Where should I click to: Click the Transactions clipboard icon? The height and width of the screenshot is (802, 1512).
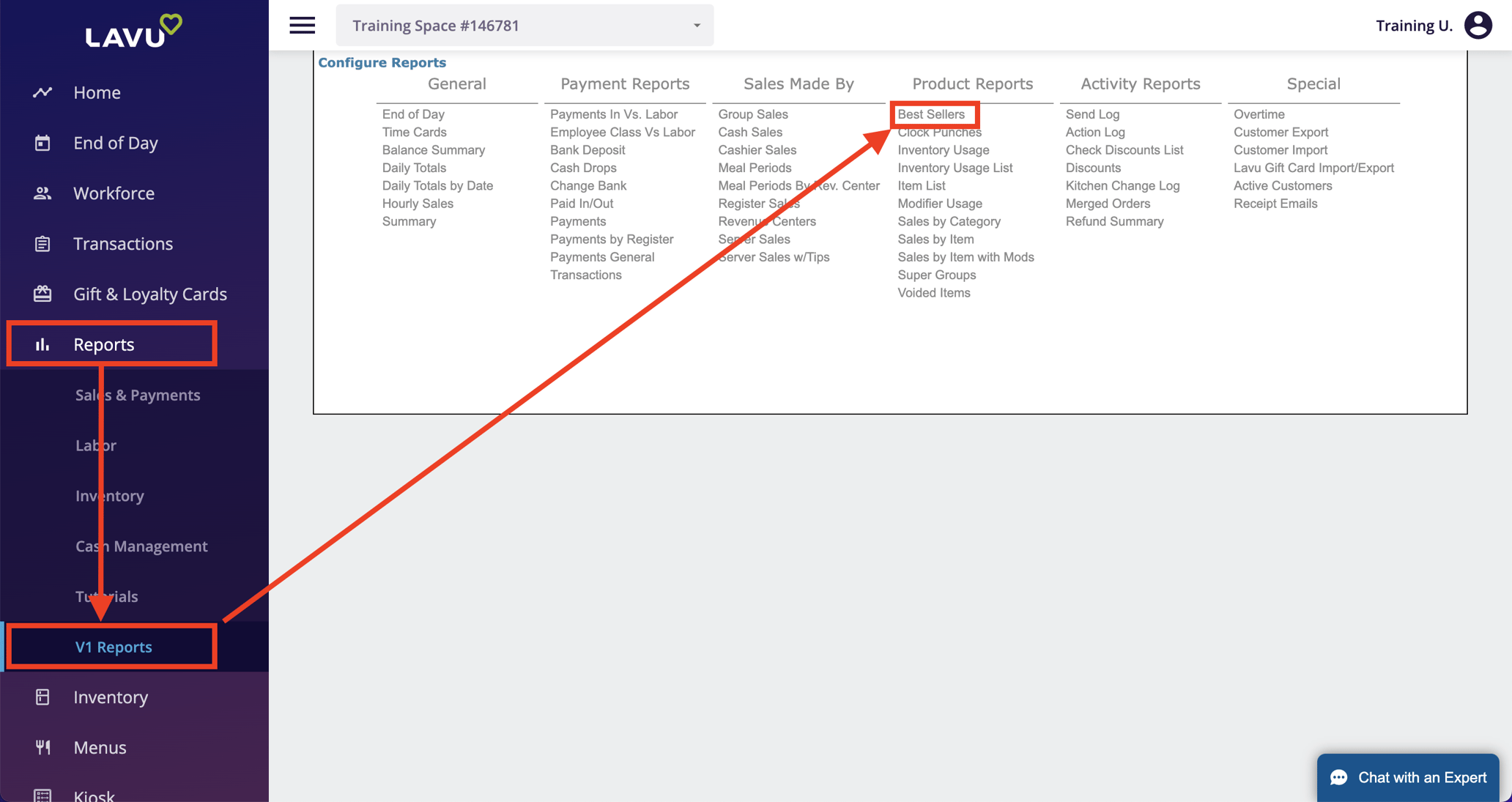(42, 244)
